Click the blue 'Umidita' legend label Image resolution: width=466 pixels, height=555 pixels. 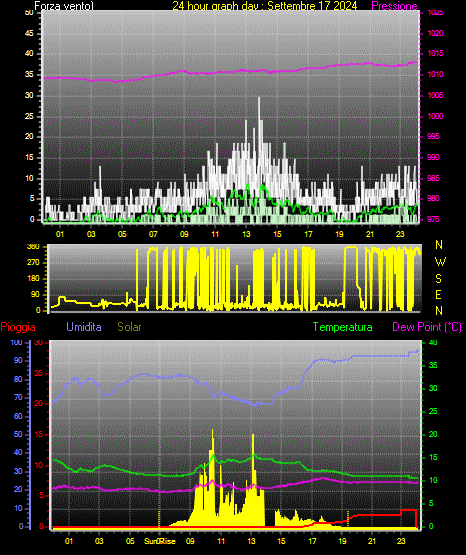tap(84, 327)
